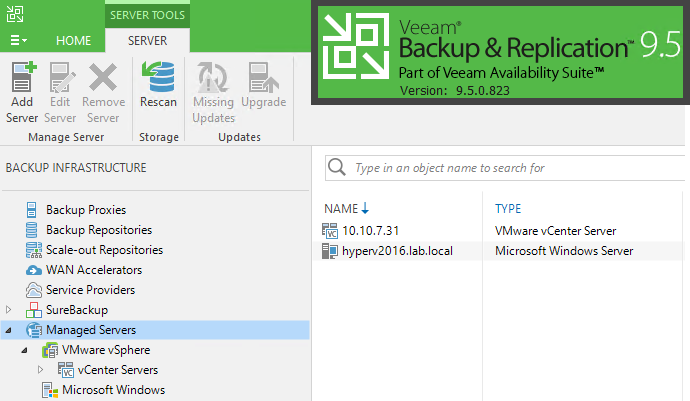Click the Rescan storage icon
This screenshot has height=401, width=690.
[x=158, y=77]
